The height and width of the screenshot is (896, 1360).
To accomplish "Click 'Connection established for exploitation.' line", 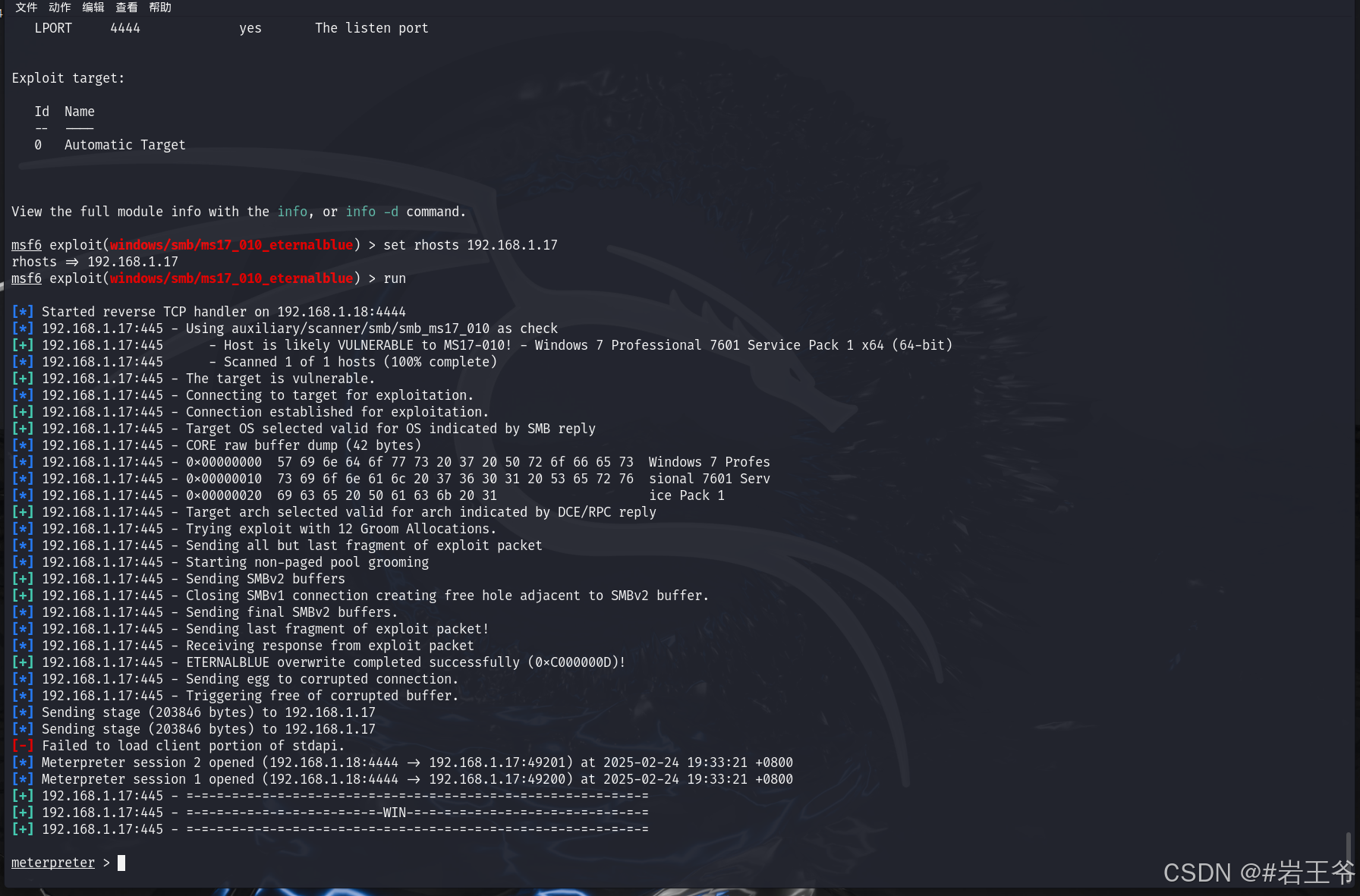I will click(x=250, y=412).
